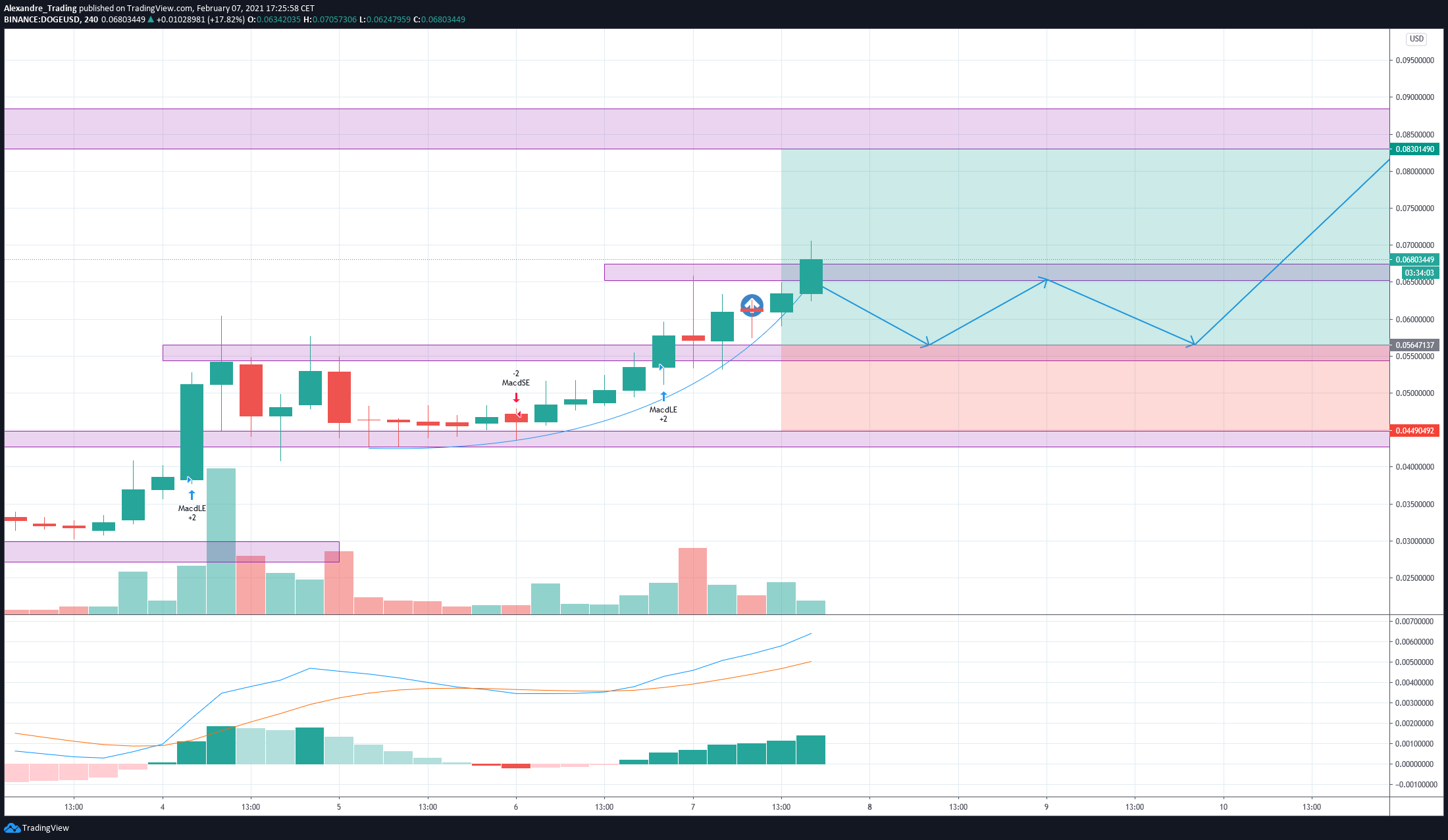The width and height of the screenshot is (1448, 840).
Task: Click the 0.09500000 price axis label
Action: 1414,61
